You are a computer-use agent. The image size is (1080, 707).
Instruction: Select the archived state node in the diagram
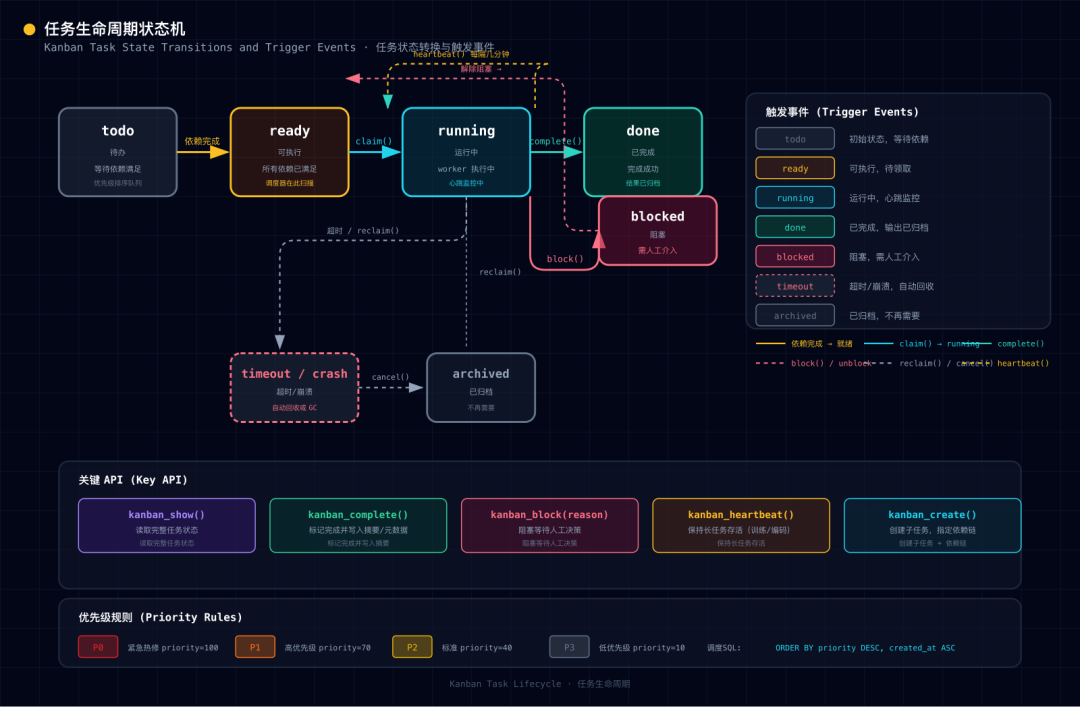[x=481, y=387]
